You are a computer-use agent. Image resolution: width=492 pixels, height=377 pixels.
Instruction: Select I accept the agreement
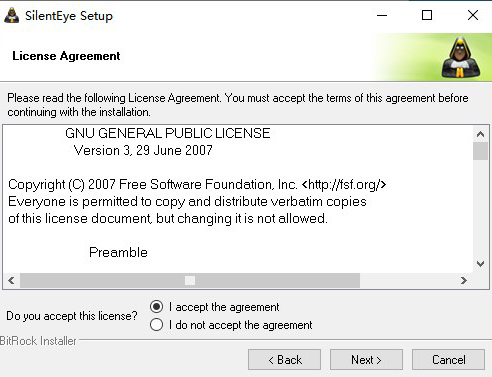point(156,306)
